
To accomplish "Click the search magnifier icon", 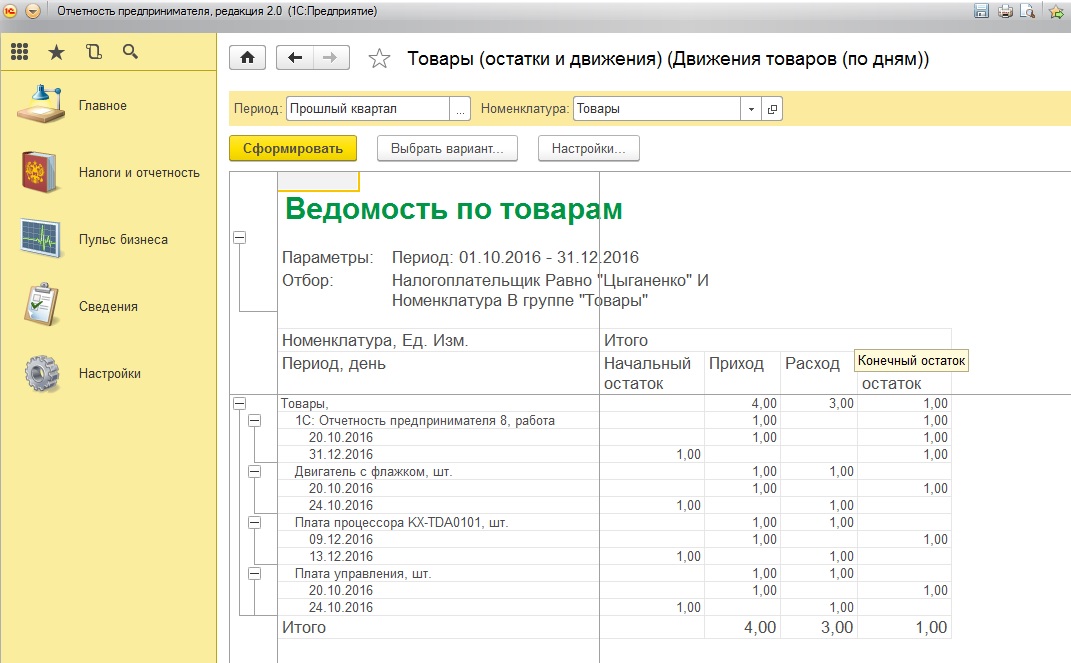I will tap(130, 52).
